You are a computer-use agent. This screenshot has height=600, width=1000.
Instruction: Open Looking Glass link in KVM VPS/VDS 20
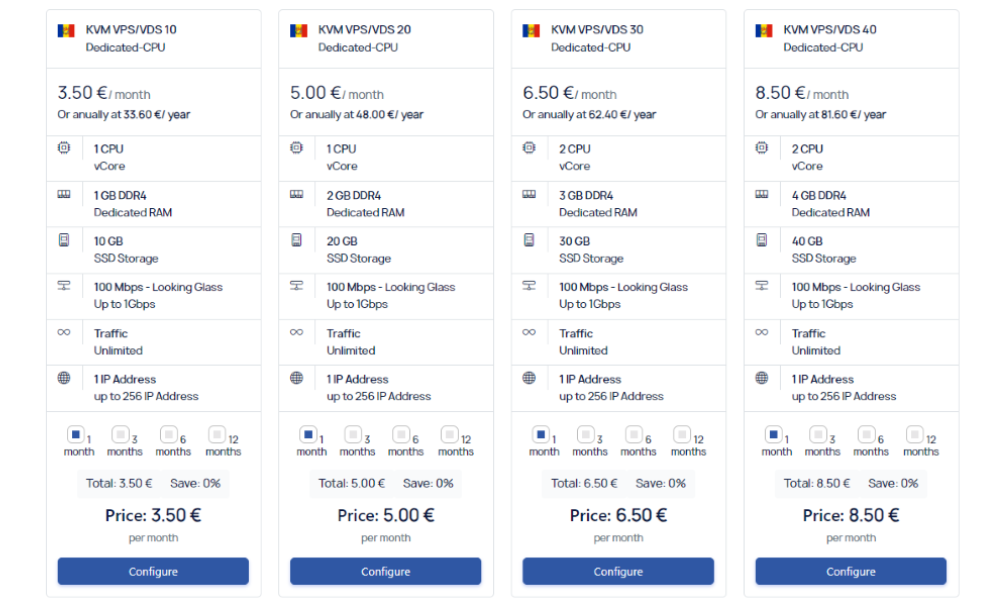[x=420, y=287]
